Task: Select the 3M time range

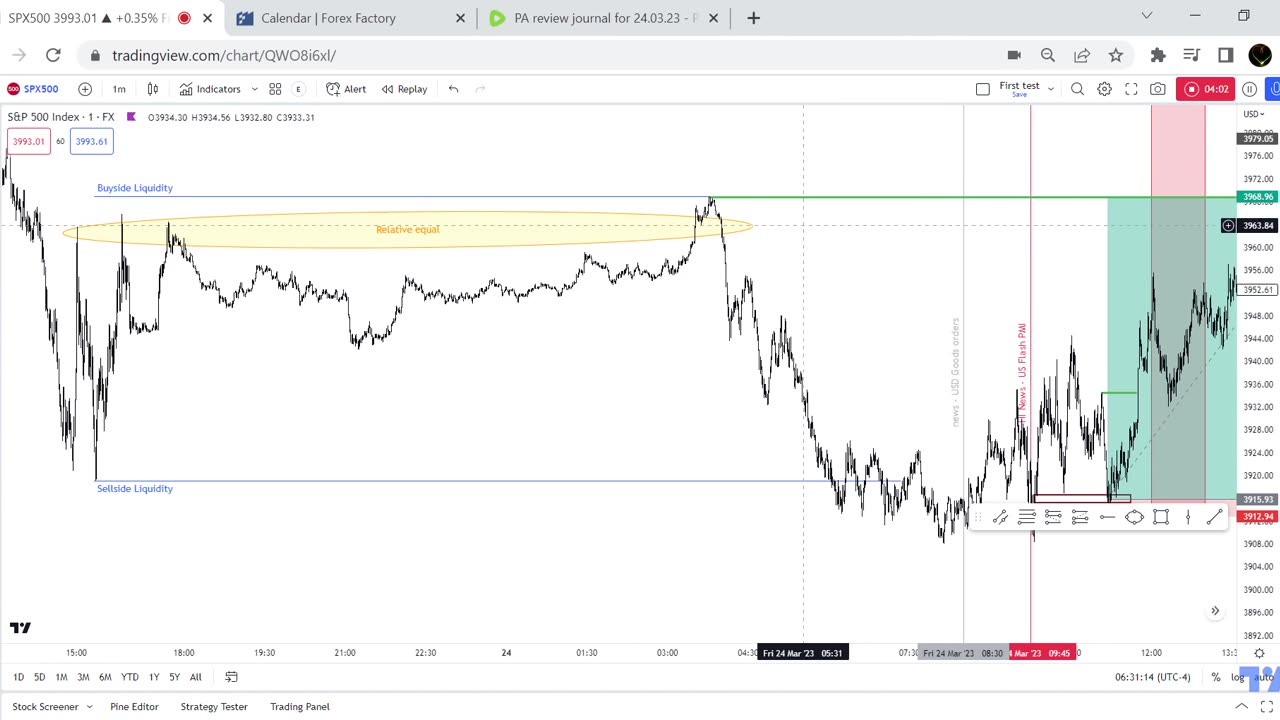Action: (x=83, y=677)
